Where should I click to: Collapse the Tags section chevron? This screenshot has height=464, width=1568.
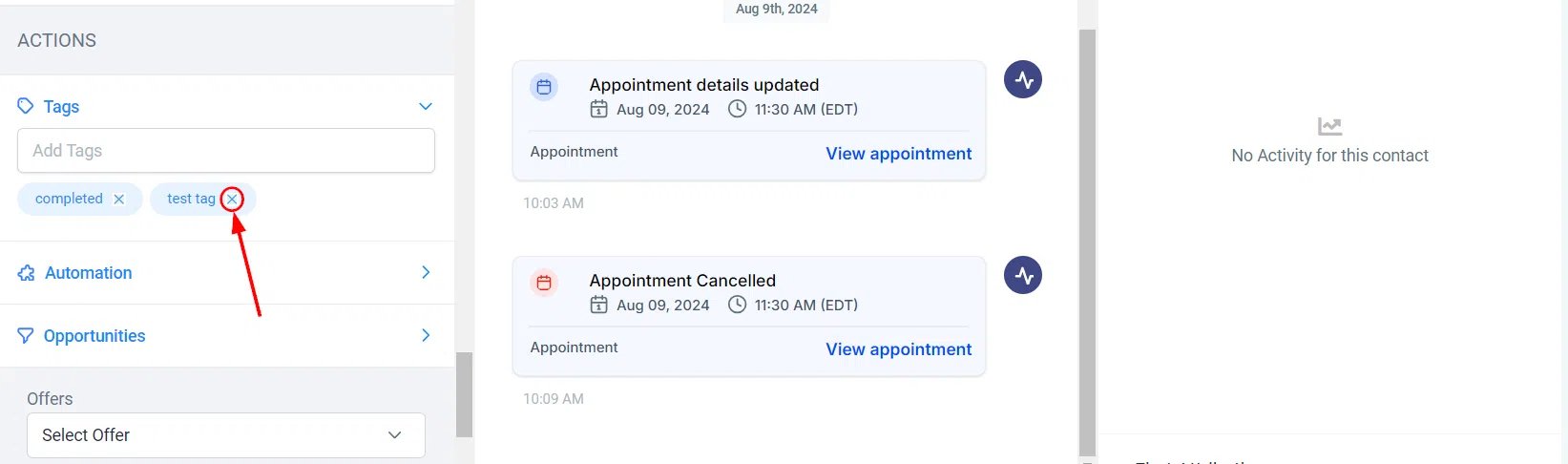pos(426,106)
